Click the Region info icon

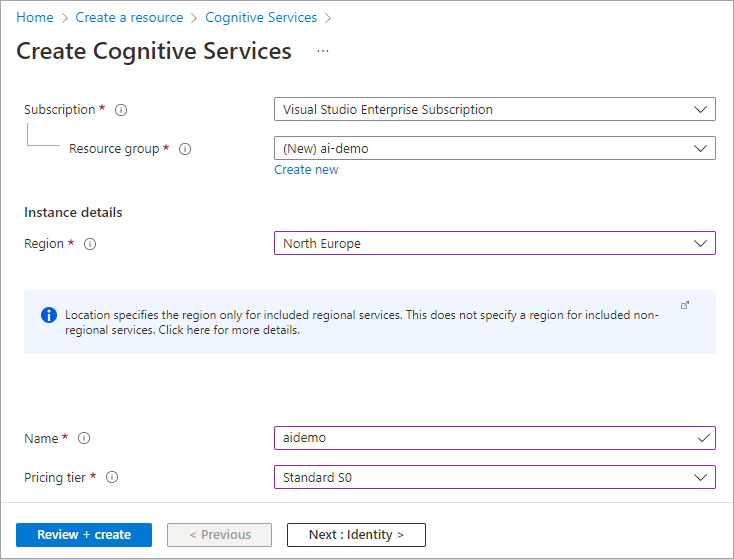91,244
